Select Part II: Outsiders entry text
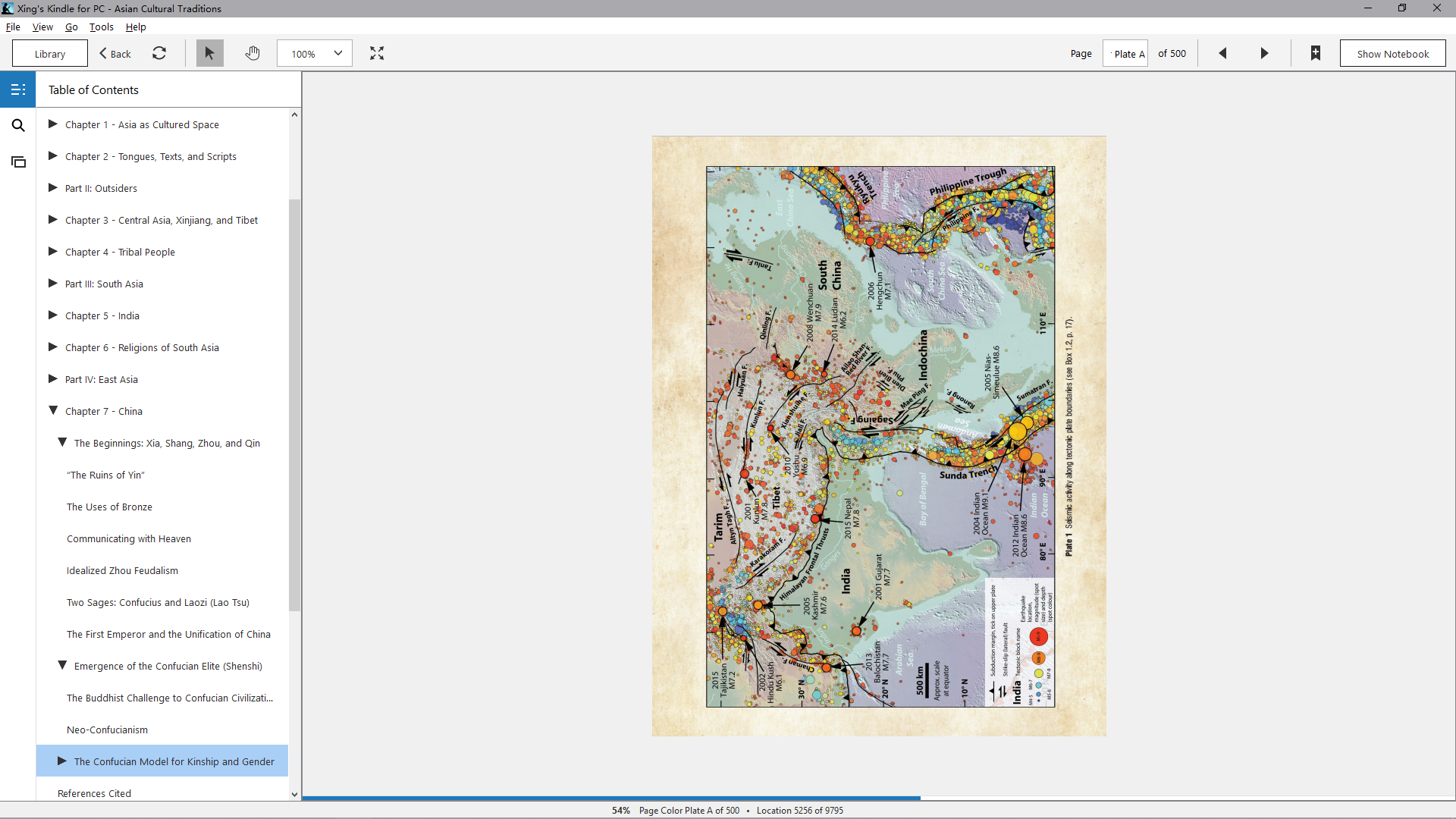The width and height of the screenshot is (1456, 819). tap(101, 188)
